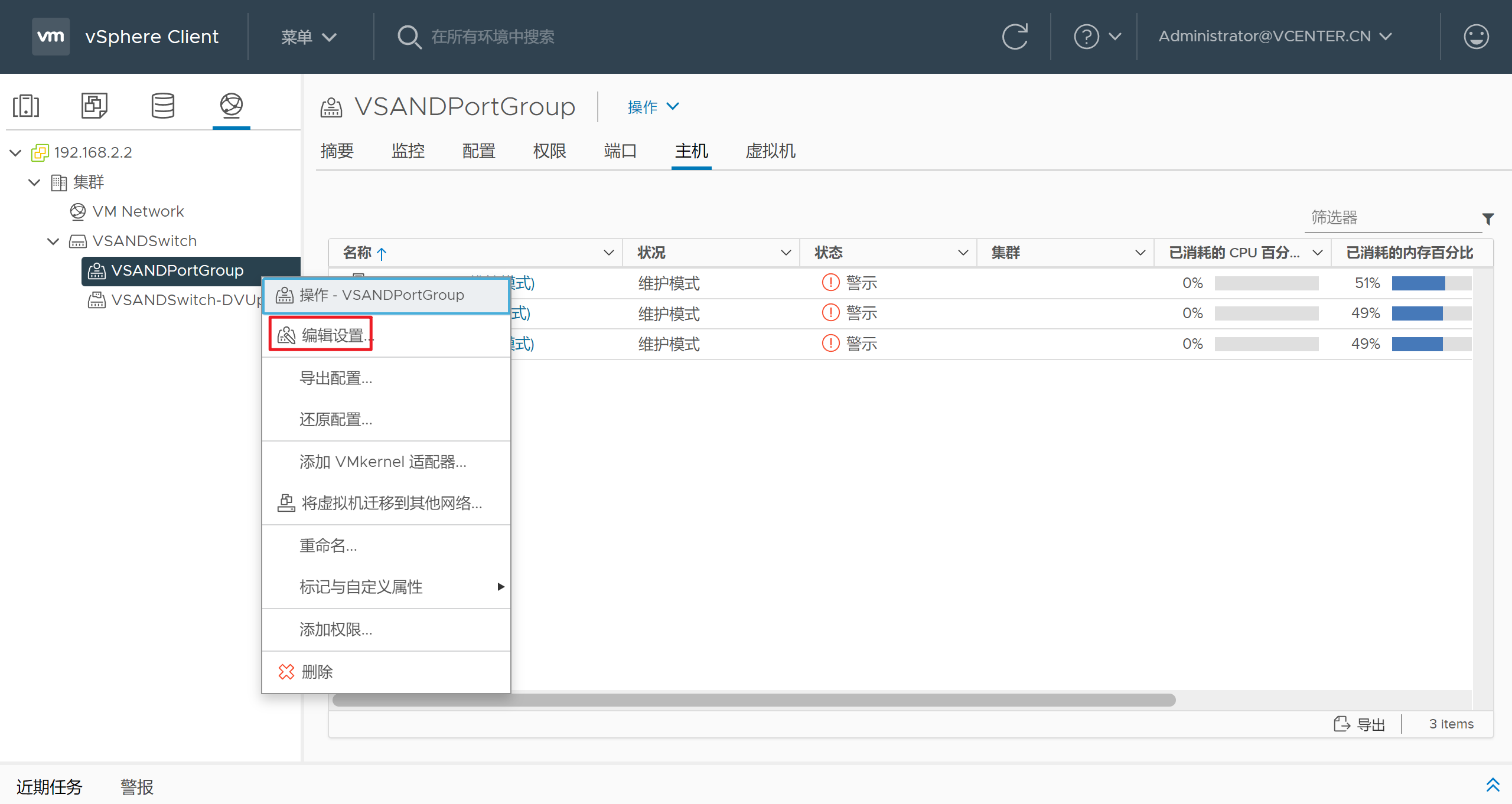Focus the 筛选器 filter input

coord(1394,218)
